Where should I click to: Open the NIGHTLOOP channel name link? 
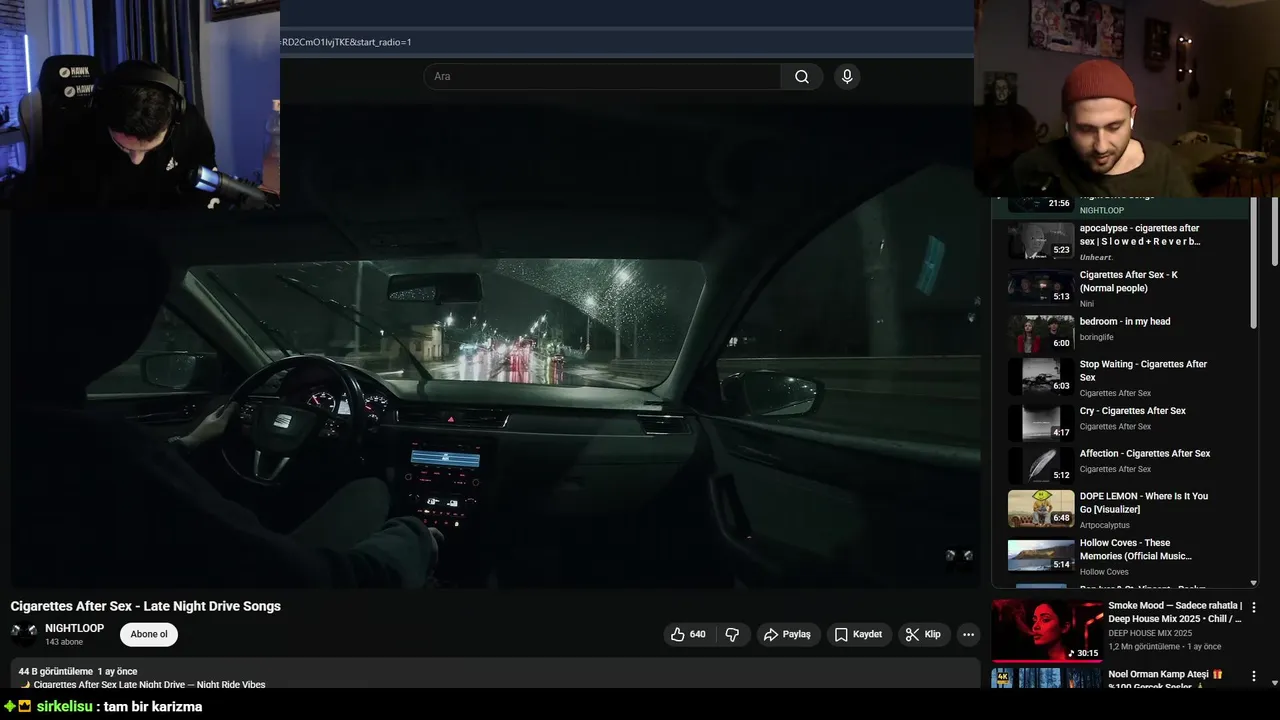pos(74,628)
